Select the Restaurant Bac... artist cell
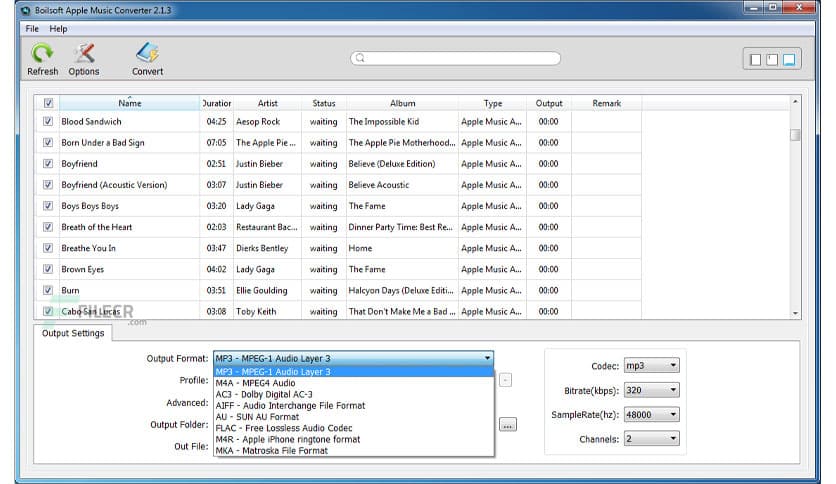 tap(267, 227)
